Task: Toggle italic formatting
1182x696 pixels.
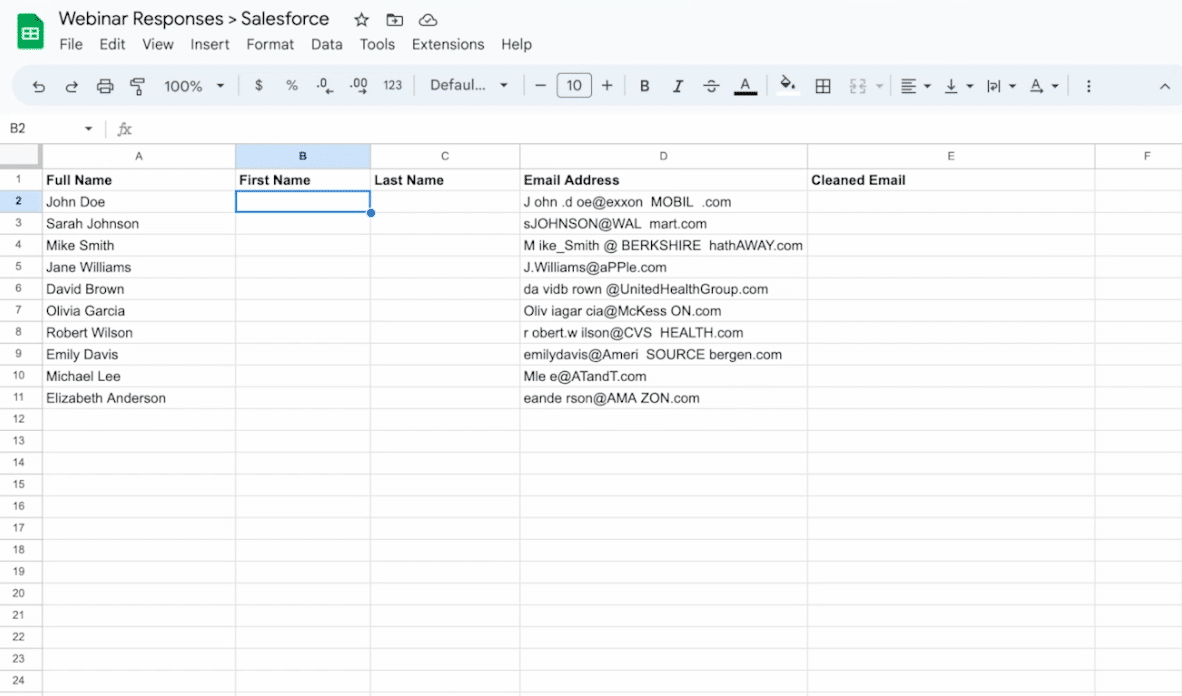Action: (678, 86)
